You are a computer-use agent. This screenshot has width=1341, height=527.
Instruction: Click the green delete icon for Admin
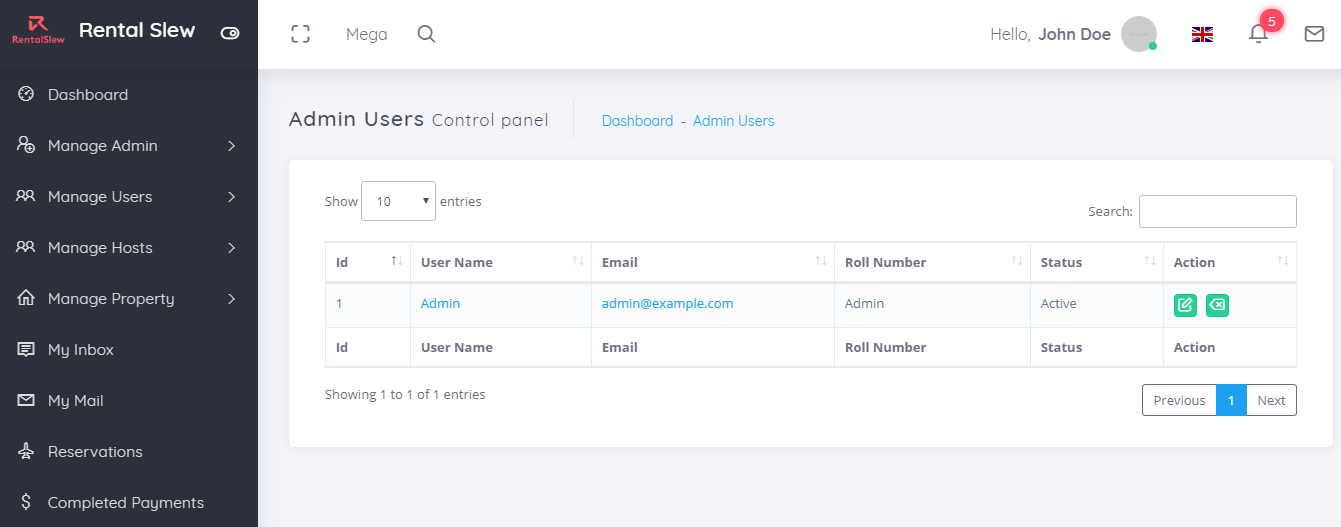click(1217, 305)
